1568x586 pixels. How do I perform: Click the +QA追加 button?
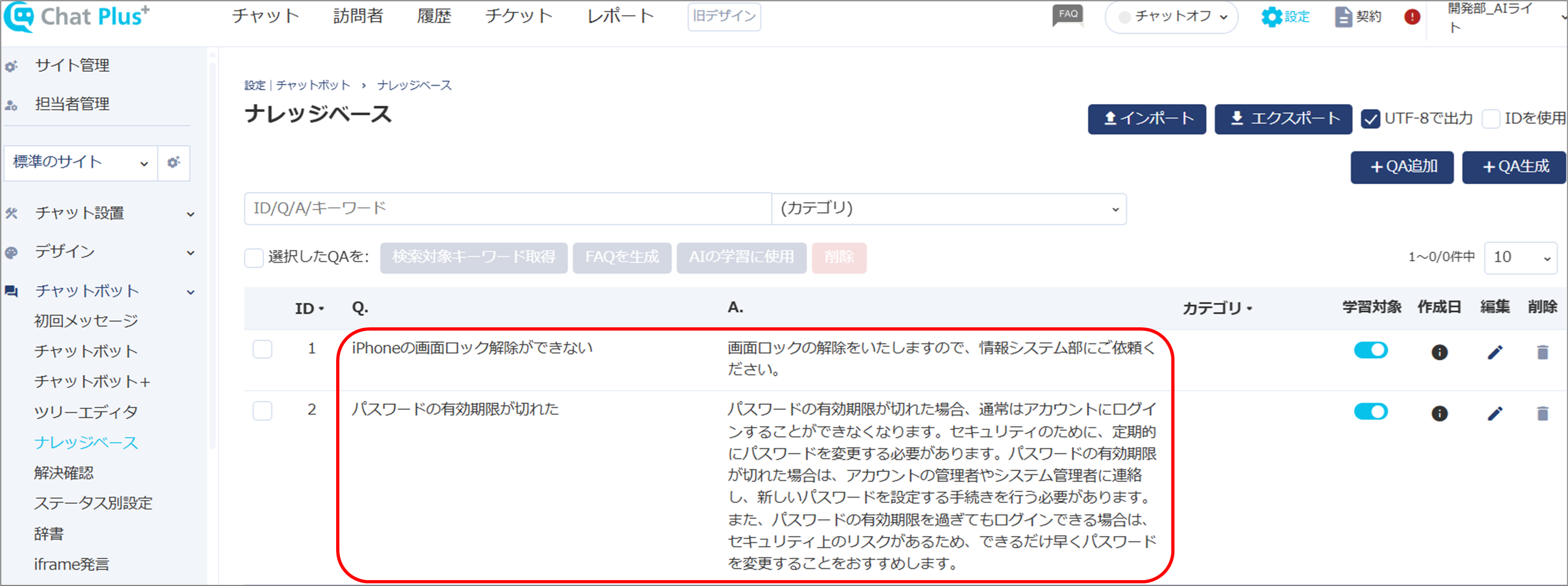pos(1402,167)
